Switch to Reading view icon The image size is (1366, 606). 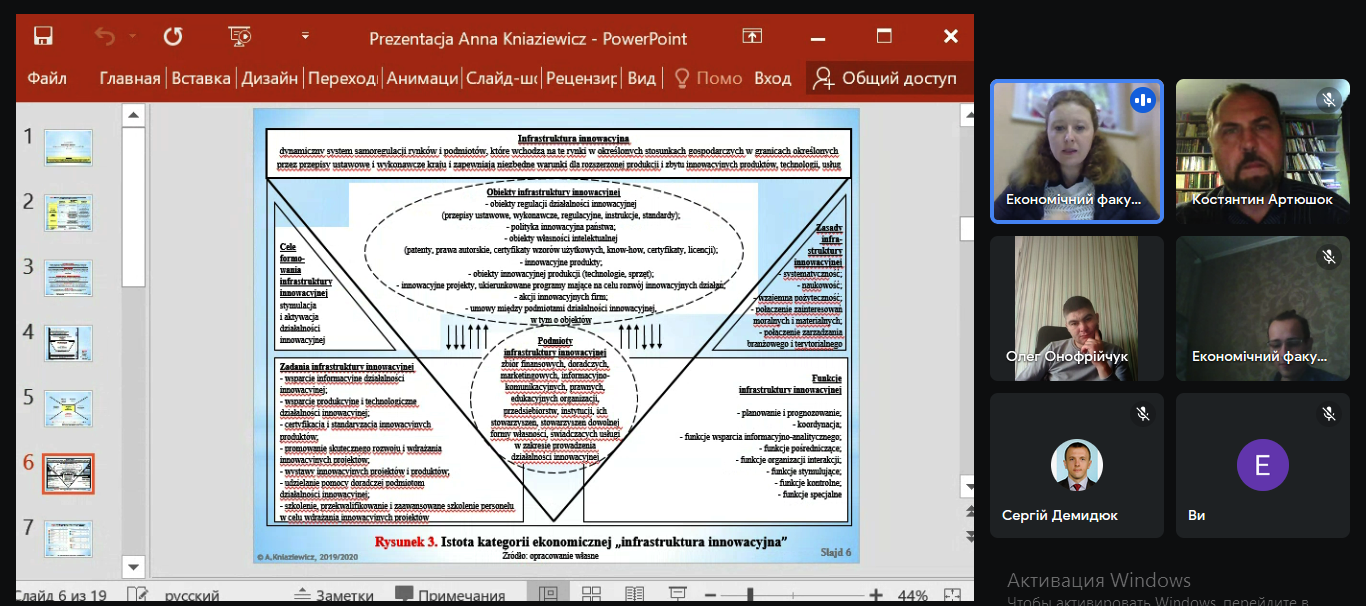point(634,596)
